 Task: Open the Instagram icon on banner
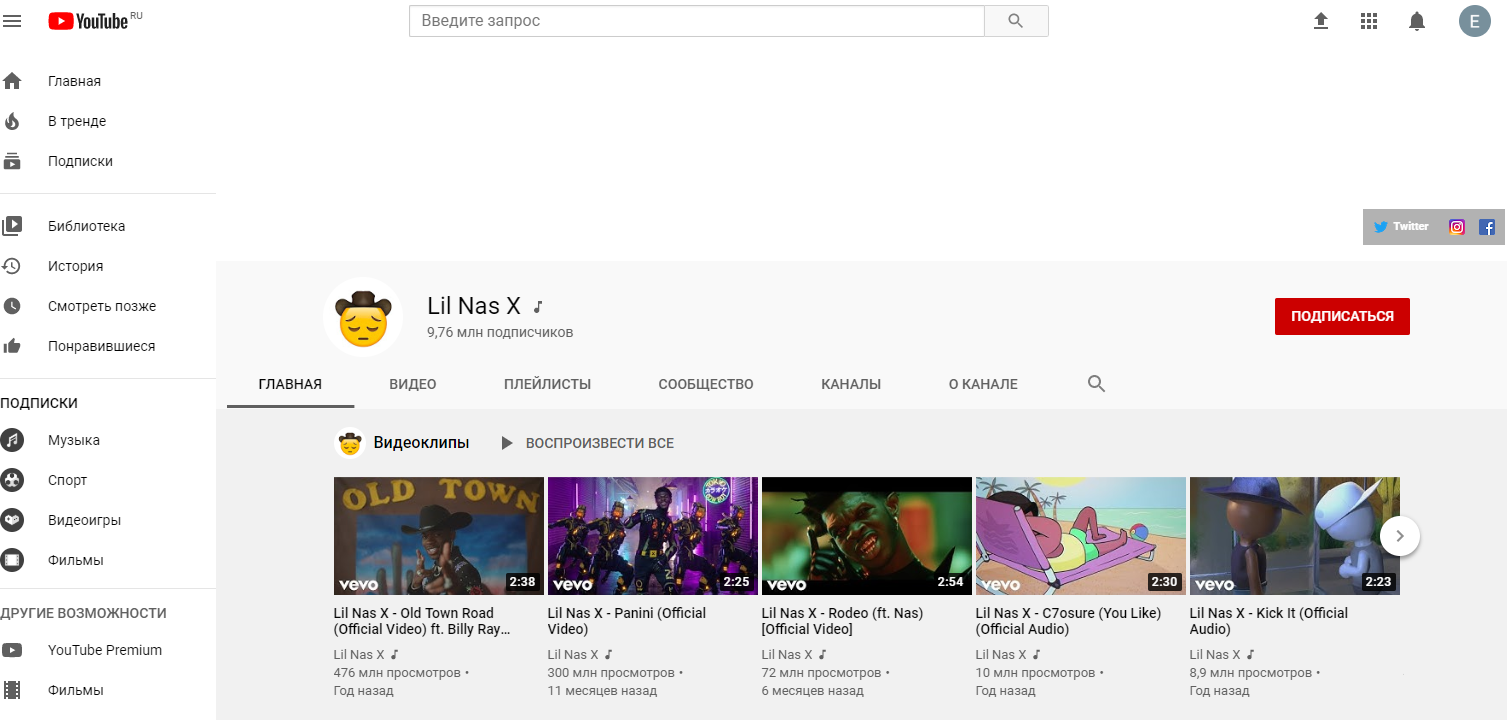coord(1457,227)
